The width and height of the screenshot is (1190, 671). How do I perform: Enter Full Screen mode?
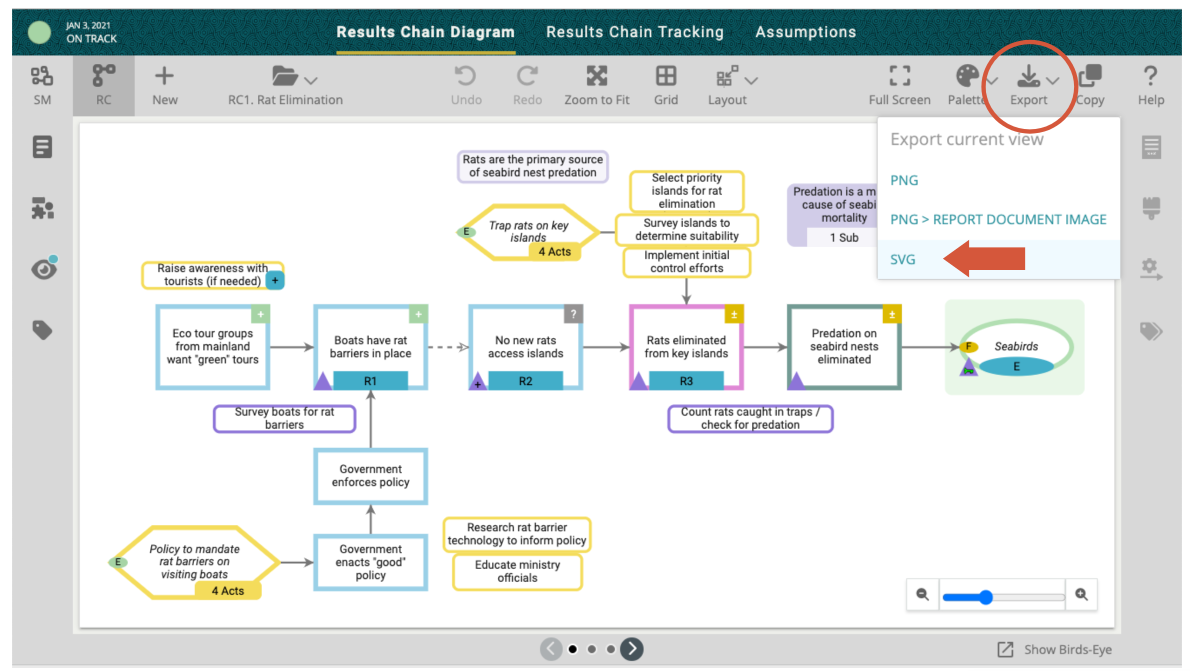click(899, 84)
